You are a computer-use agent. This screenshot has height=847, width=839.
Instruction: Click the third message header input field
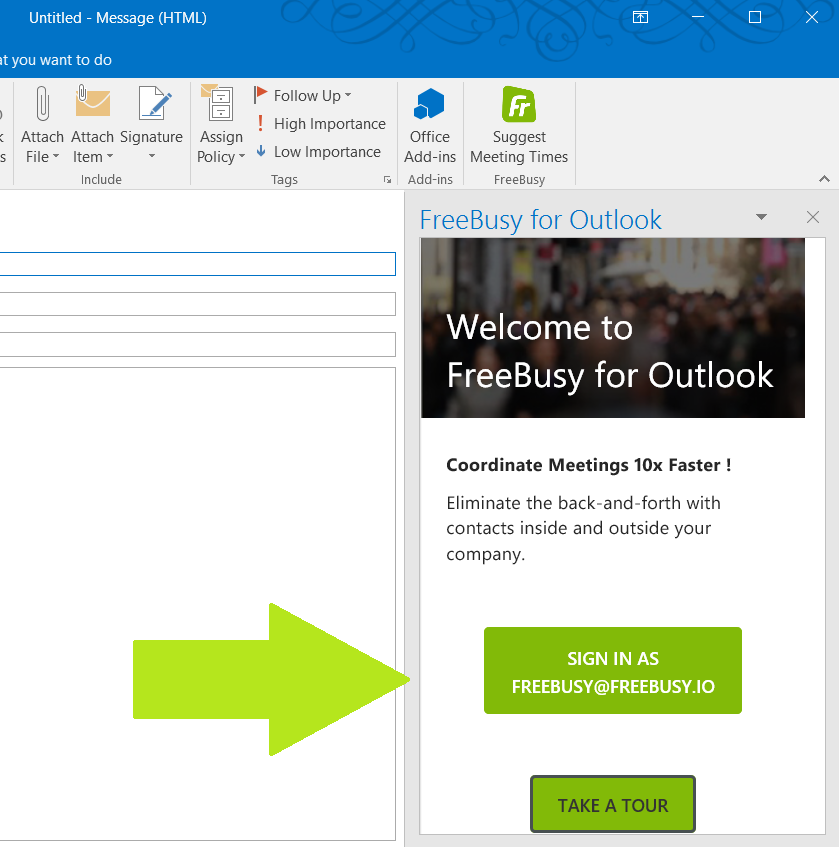[x=198, y=345]
